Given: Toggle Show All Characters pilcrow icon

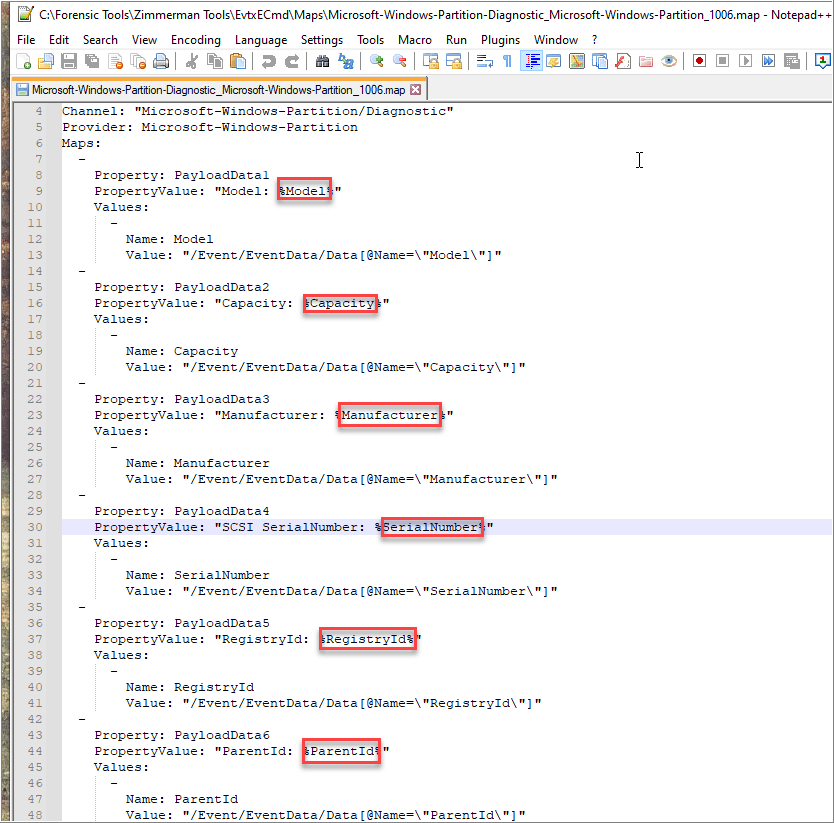Looking at the screenshot, I should pos(507,62).
